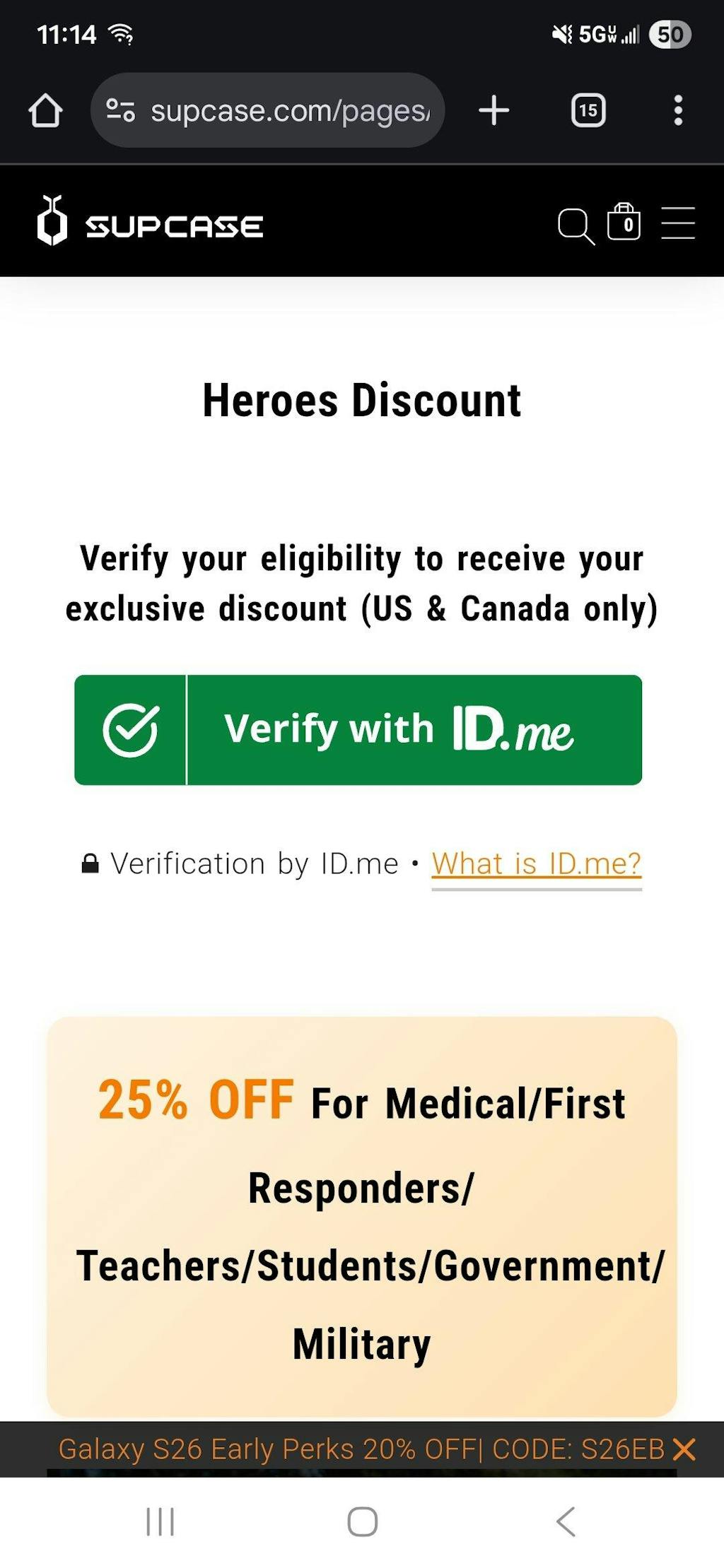
Task: Open the site search magnifier
Action: pos(575,226)
